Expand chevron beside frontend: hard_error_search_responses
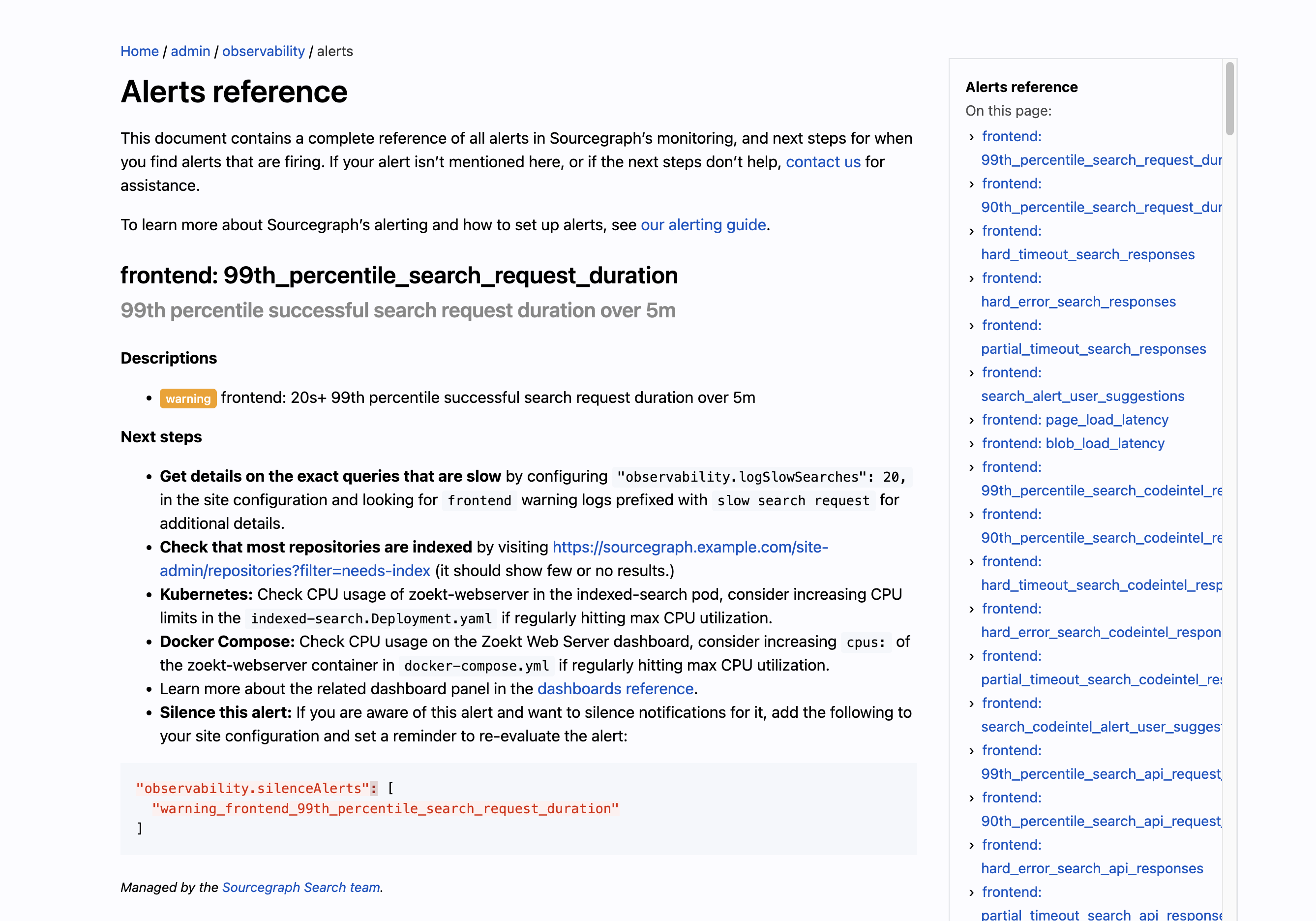This screenshot has height=921, width=1316. [x=971, y=278]
